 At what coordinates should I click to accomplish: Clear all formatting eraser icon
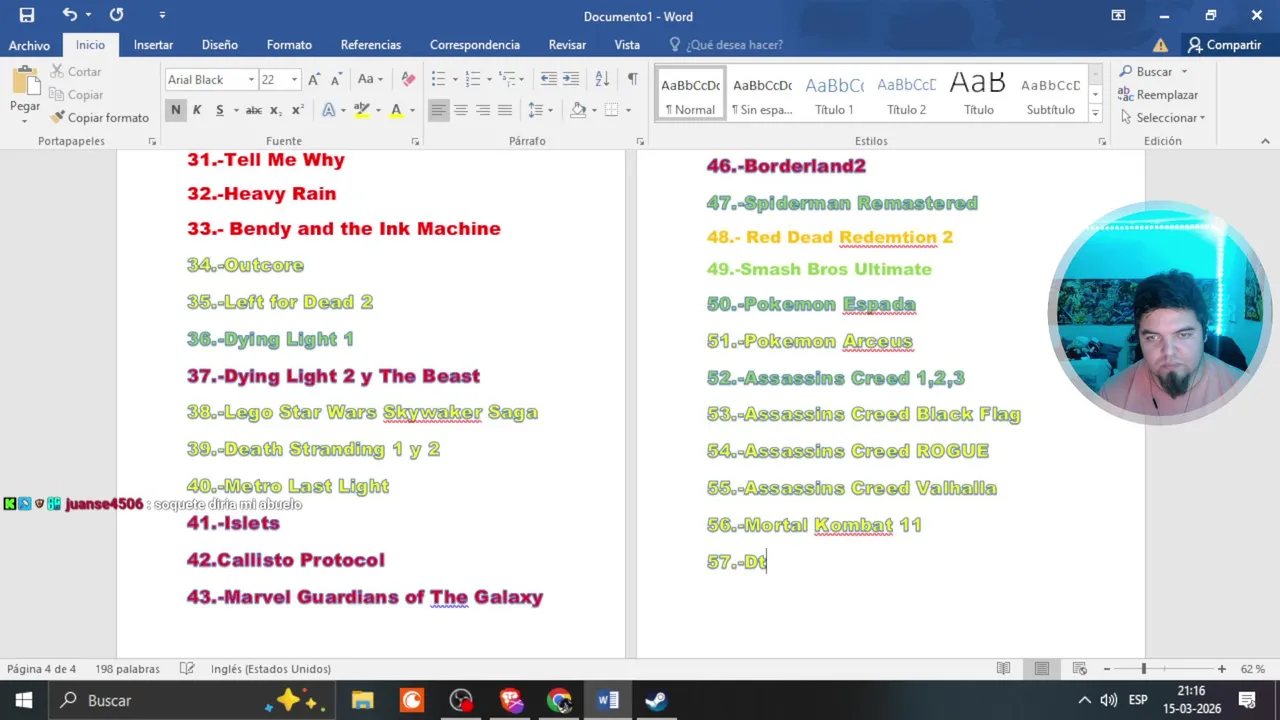(408, 79)
